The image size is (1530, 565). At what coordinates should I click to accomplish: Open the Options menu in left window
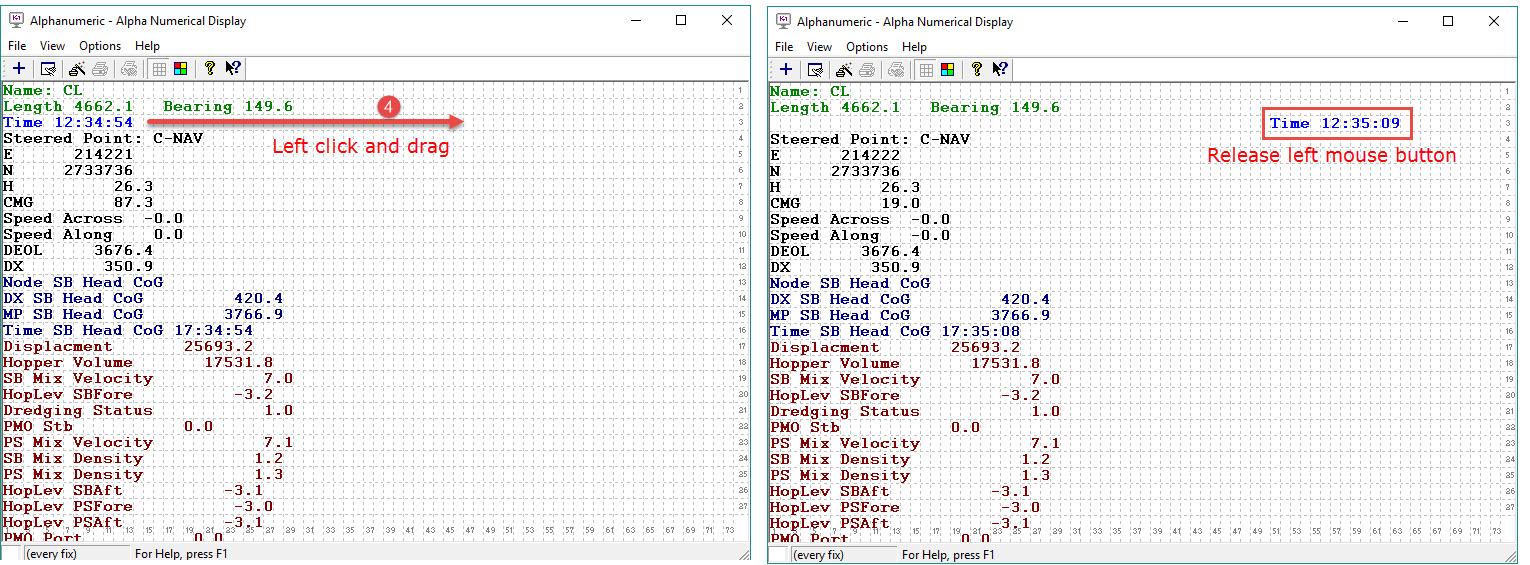point(100,46)
